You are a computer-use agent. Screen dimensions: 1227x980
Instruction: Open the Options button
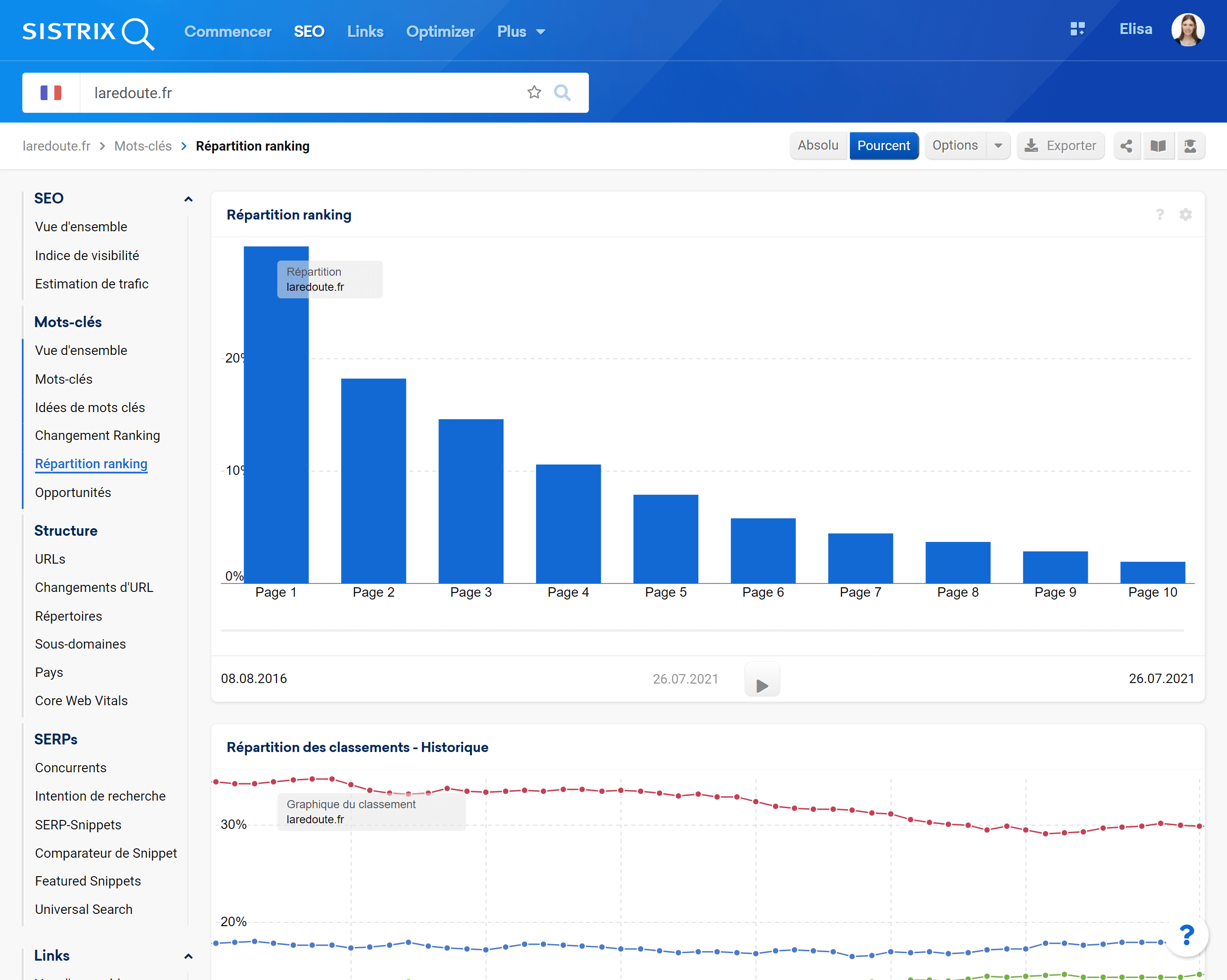(x=955, y=146)
